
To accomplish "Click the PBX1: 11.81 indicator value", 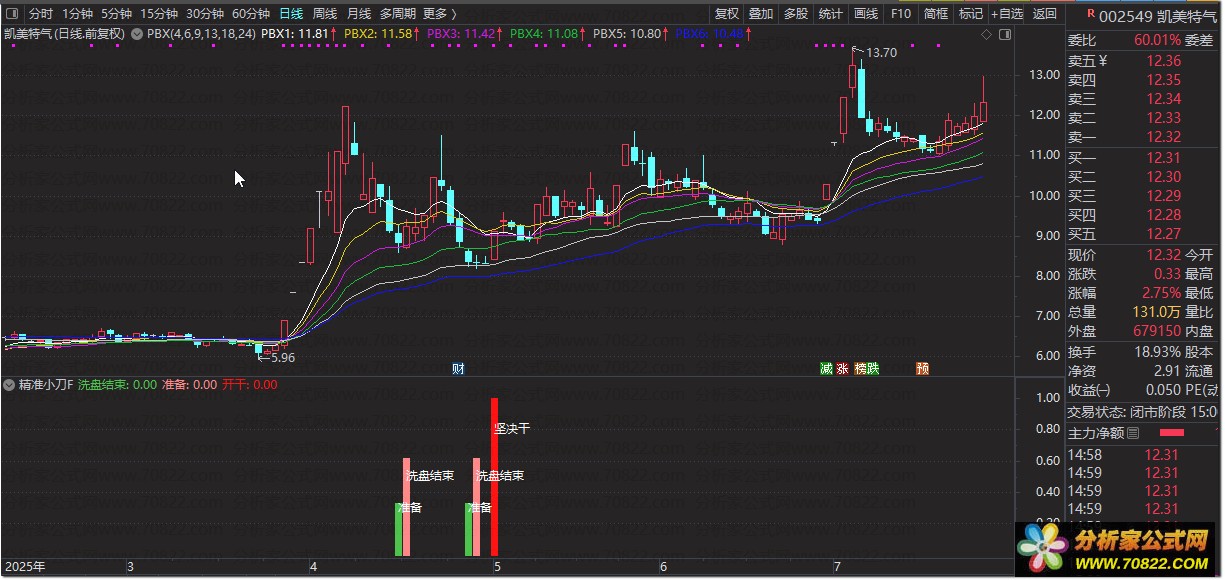I will pos(293,34).
